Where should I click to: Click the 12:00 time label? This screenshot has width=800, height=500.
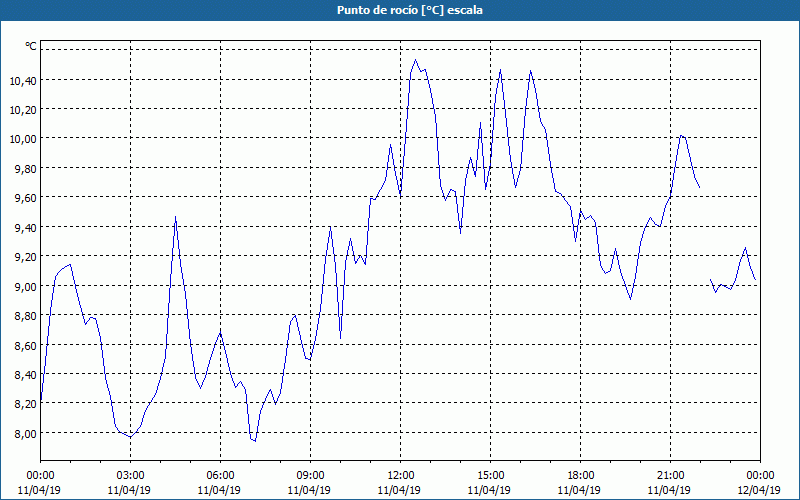point(401,476)
